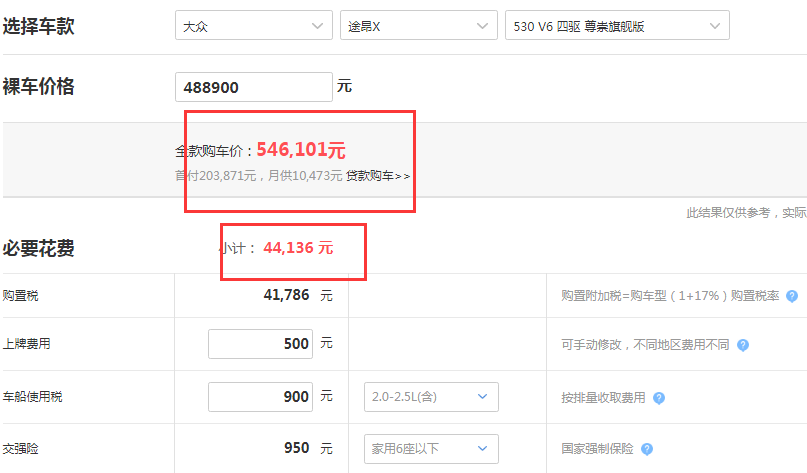Image resolution: width=807 pixels, height=473 pixels.
Task: Click the 必要花费 section heading
Action: 39,248
